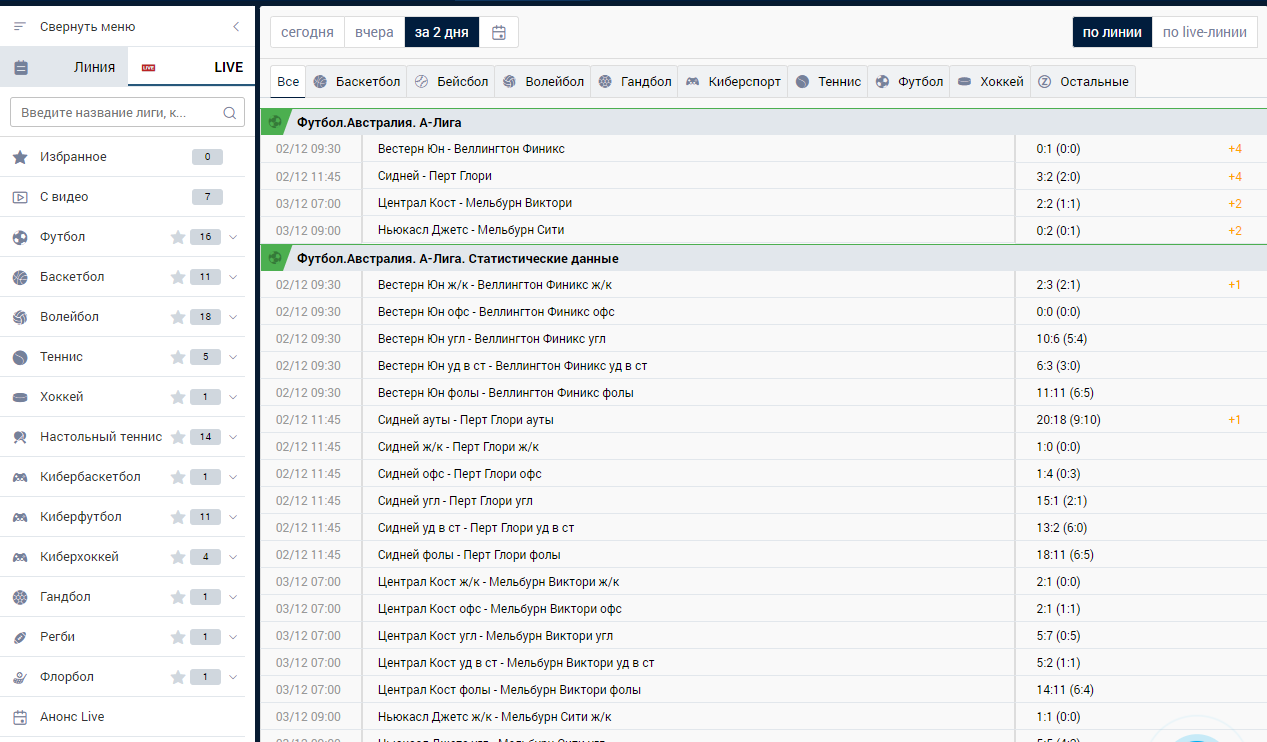Viewport: 1267px width, 742px height.
Task: Expand the Настольный теннис category chevron
Action: pyautogui.click(x=233, y=437)
